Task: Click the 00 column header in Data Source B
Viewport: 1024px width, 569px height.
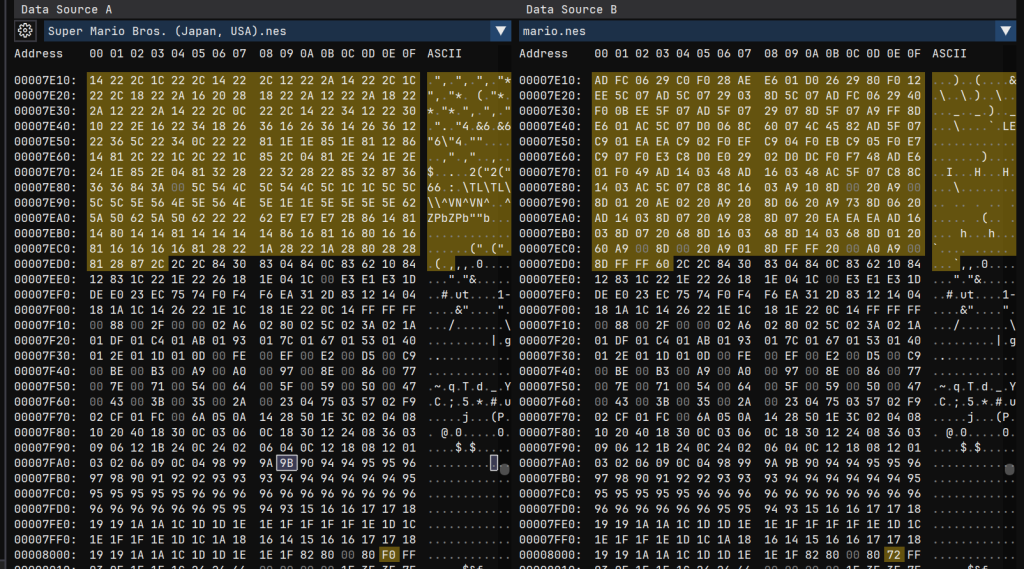Action: [601, 53]
